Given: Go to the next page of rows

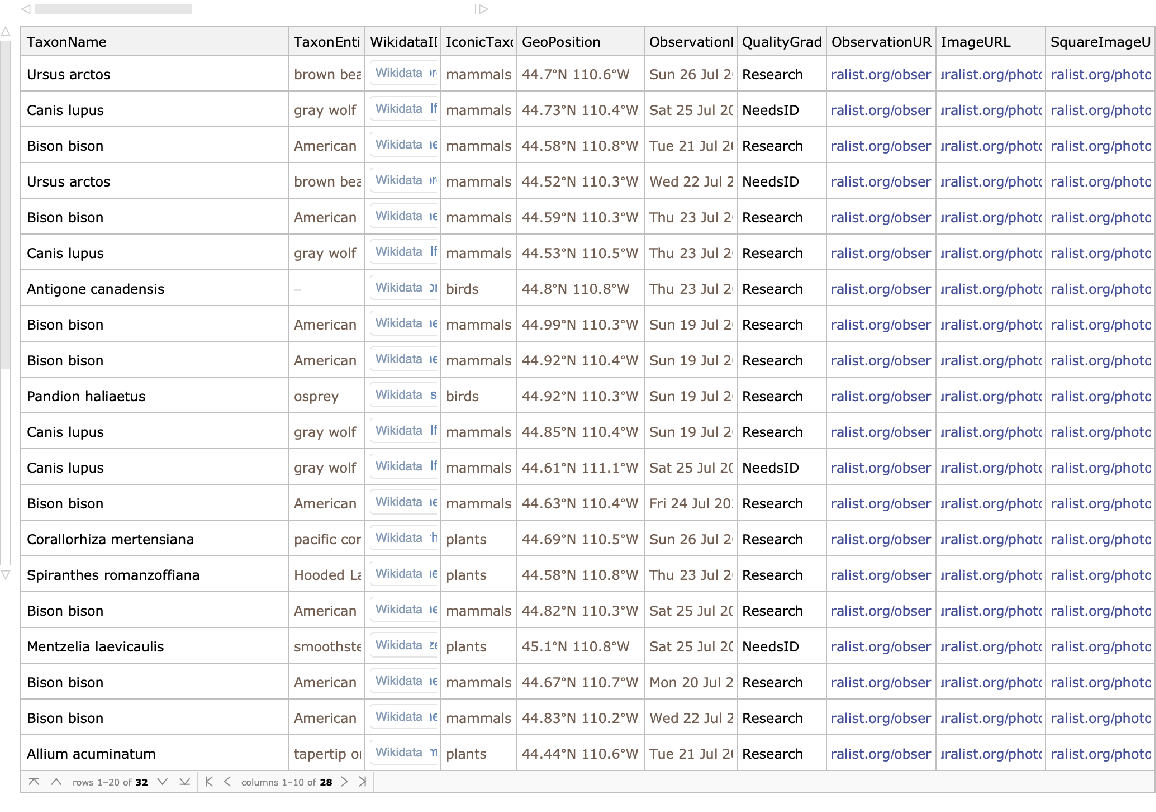Looking at the screenshot, I should pos(163,782).
